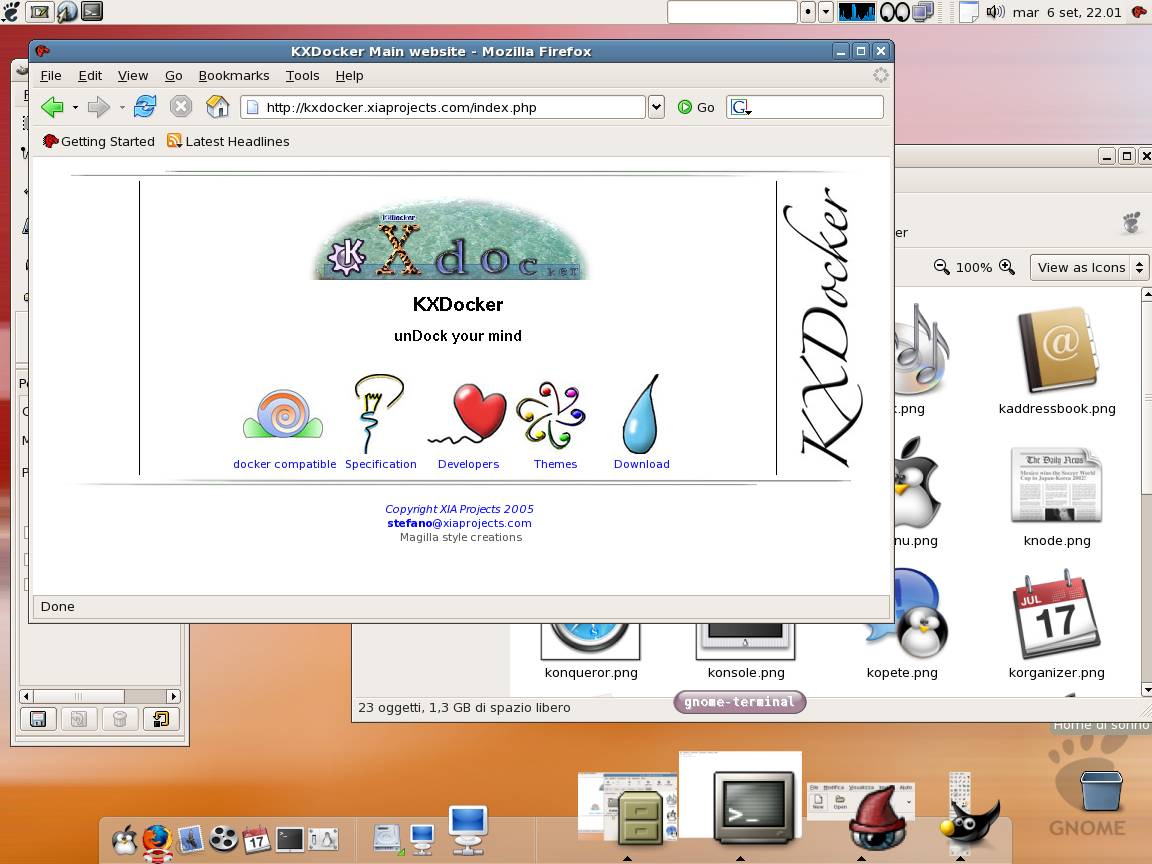Open the Google search engine selector dropdown
The width and height of the screenshot is (1152, 864).
pyautogui.click(x=741, y=107)
